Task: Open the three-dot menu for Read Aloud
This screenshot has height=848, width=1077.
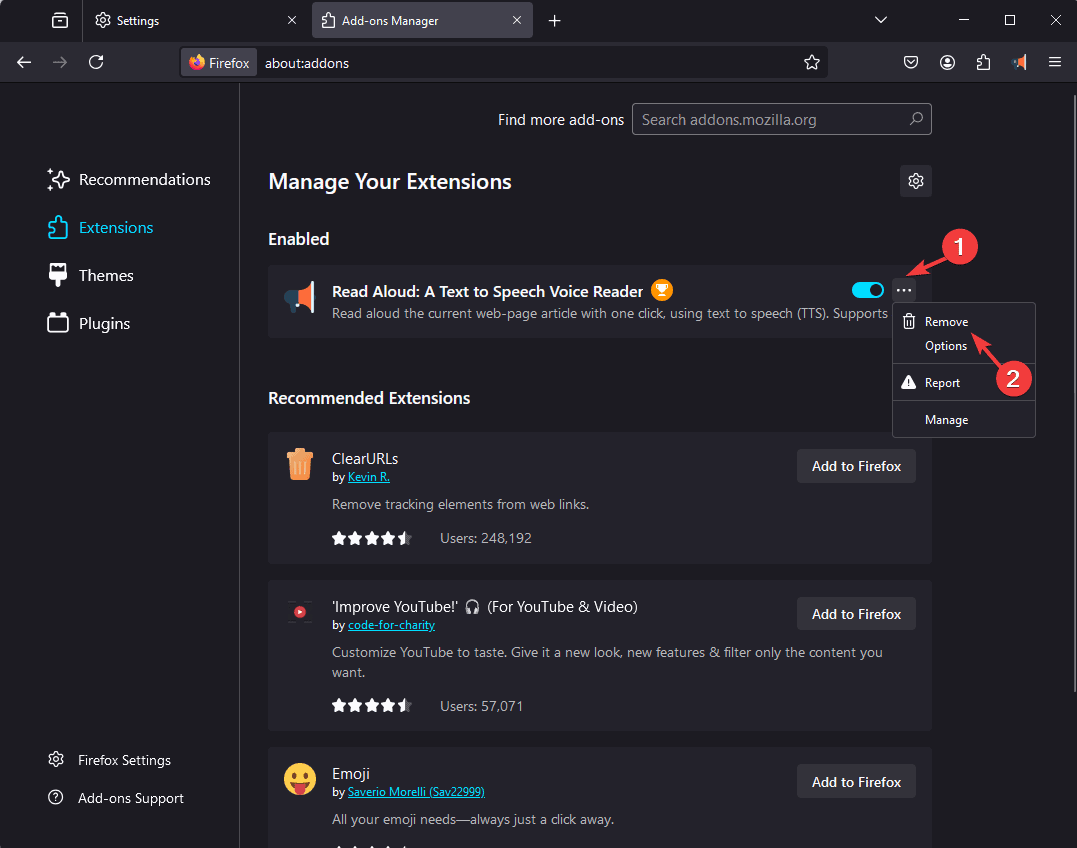Action: click(904, 290)
